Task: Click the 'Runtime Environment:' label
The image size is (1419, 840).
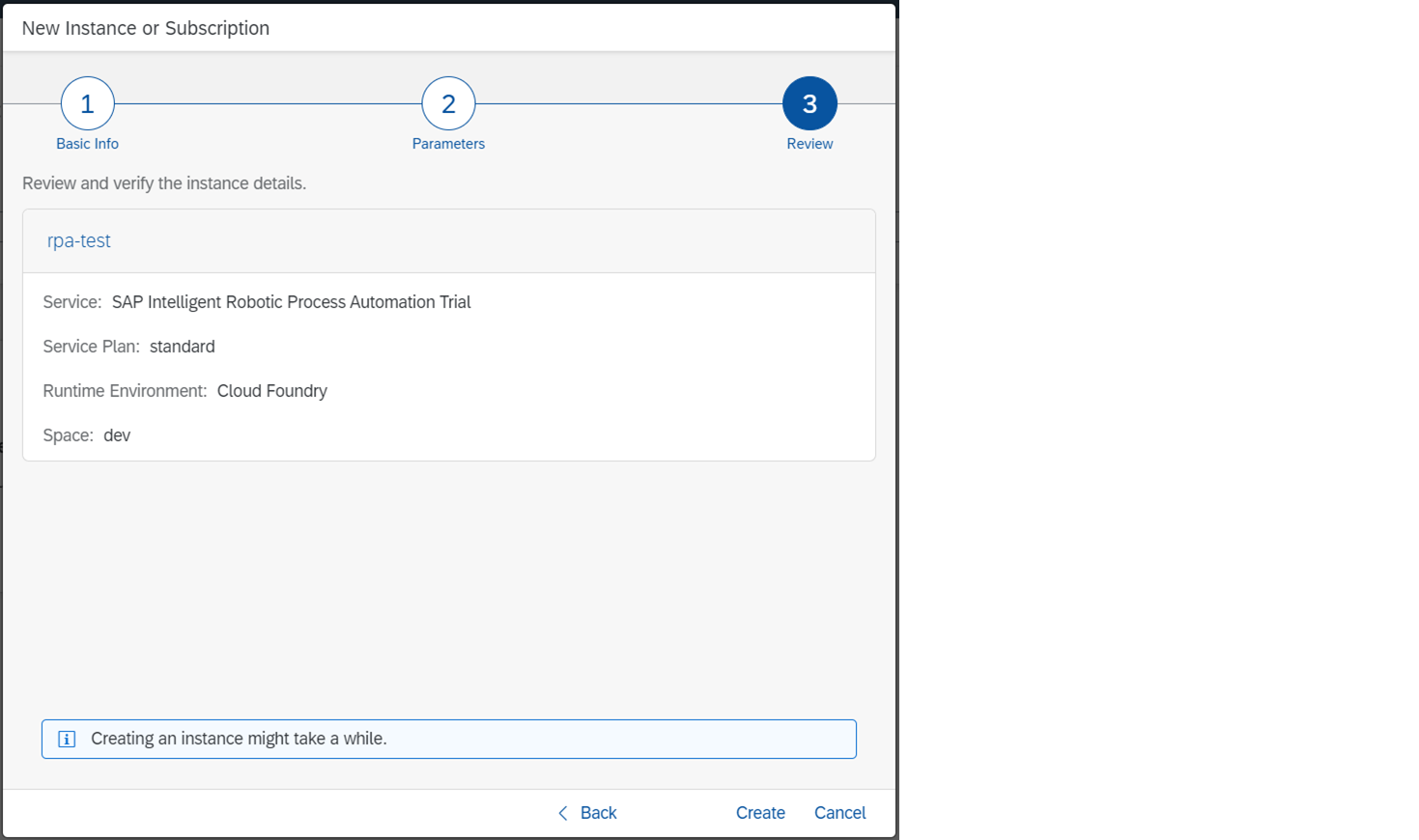Action: pos(126,391)
